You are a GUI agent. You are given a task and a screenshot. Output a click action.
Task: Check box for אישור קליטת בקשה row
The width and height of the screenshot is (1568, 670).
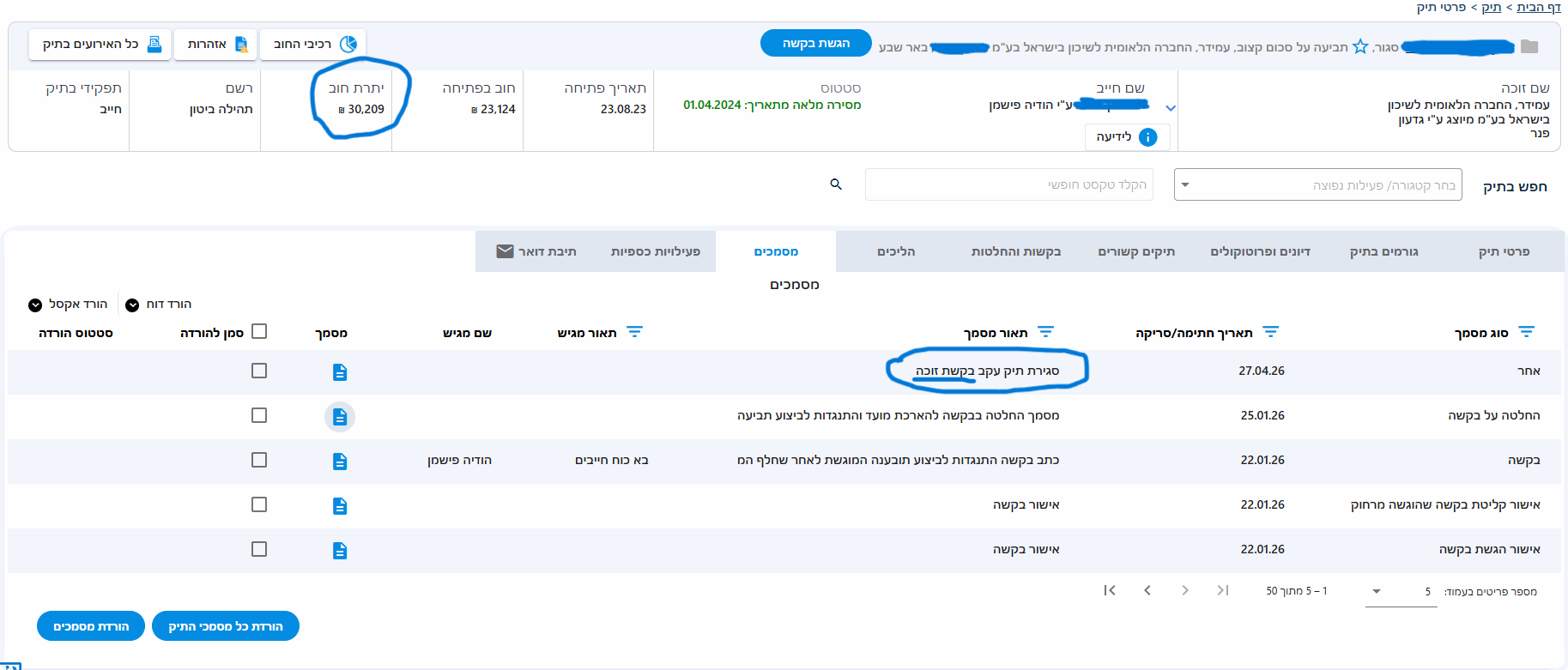click(x=259, y=504)
